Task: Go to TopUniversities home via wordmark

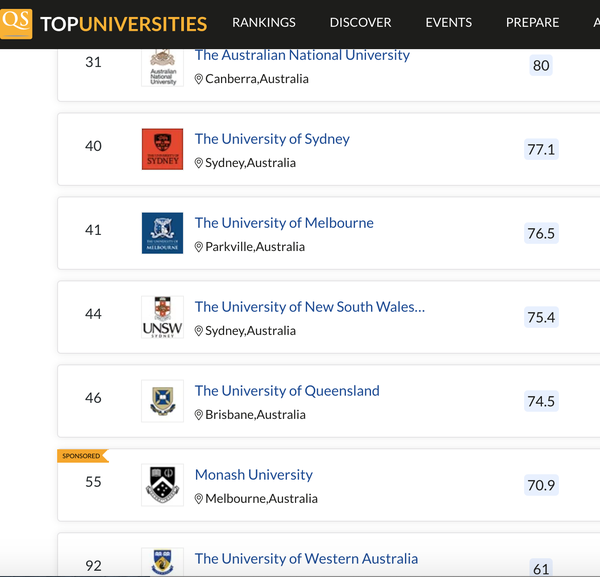Action: point(124,24)
